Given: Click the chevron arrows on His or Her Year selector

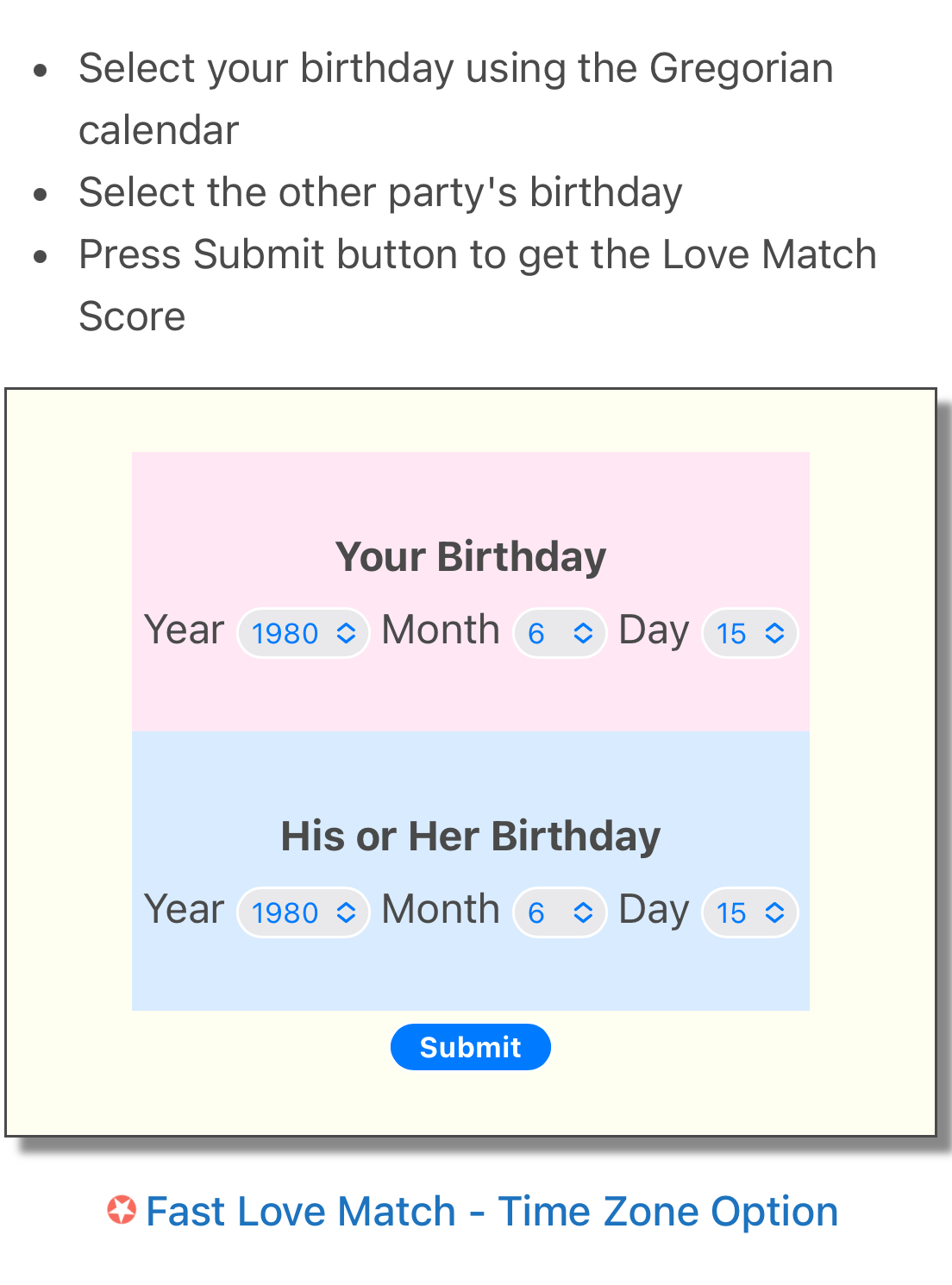Looking at the screenshot, I should coord(346,912).
